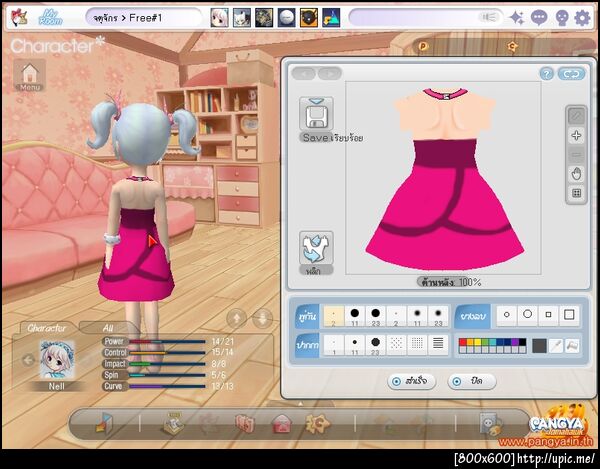Image resolution: width=600 pixels, height=469 pixels.
Task: Click the colorful cube icon in bottom bar
Action: coord(104,423)
